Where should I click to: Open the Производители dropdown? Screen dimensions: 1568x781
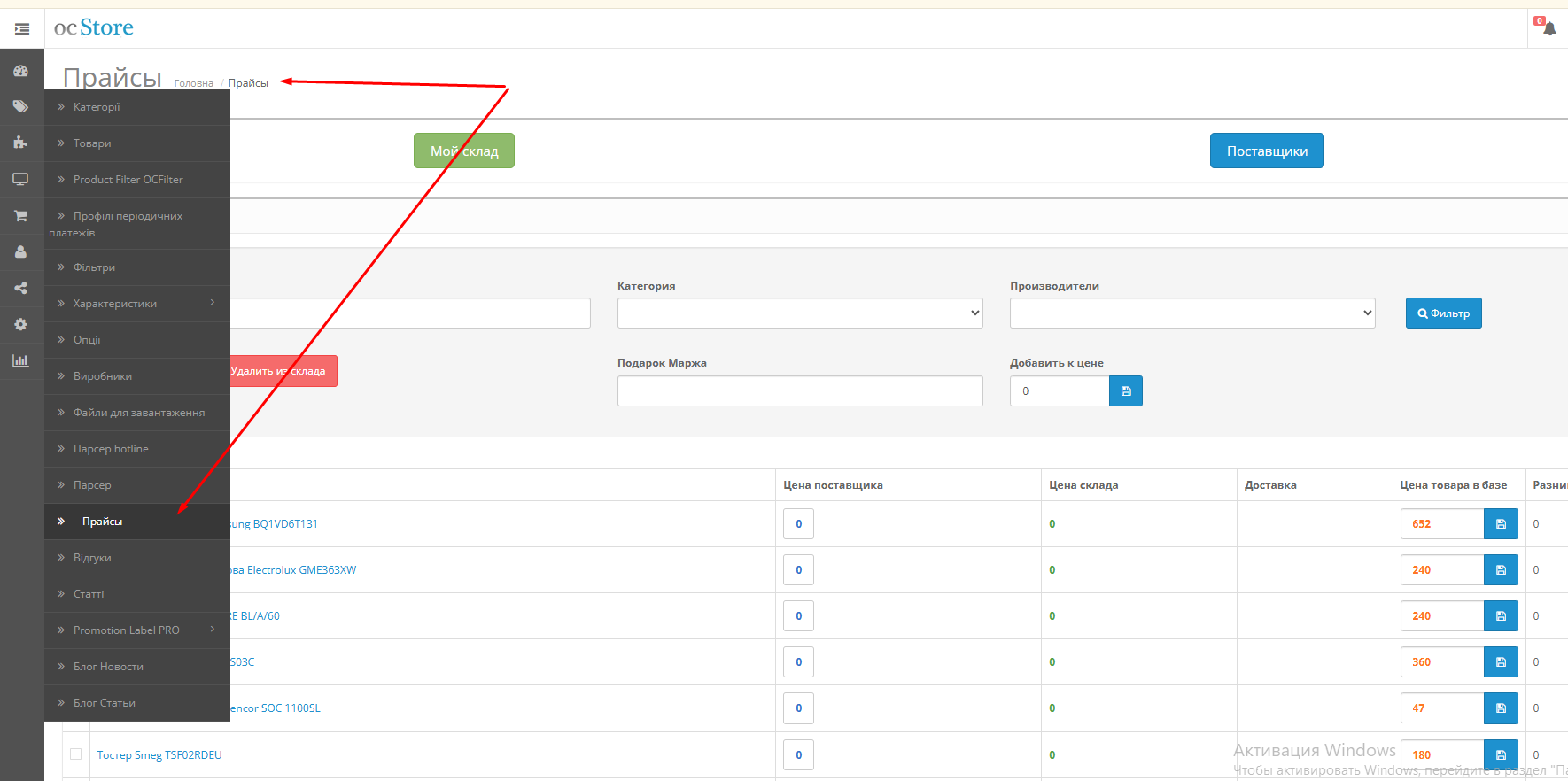pyautogui.click(x=1192, y=313)
